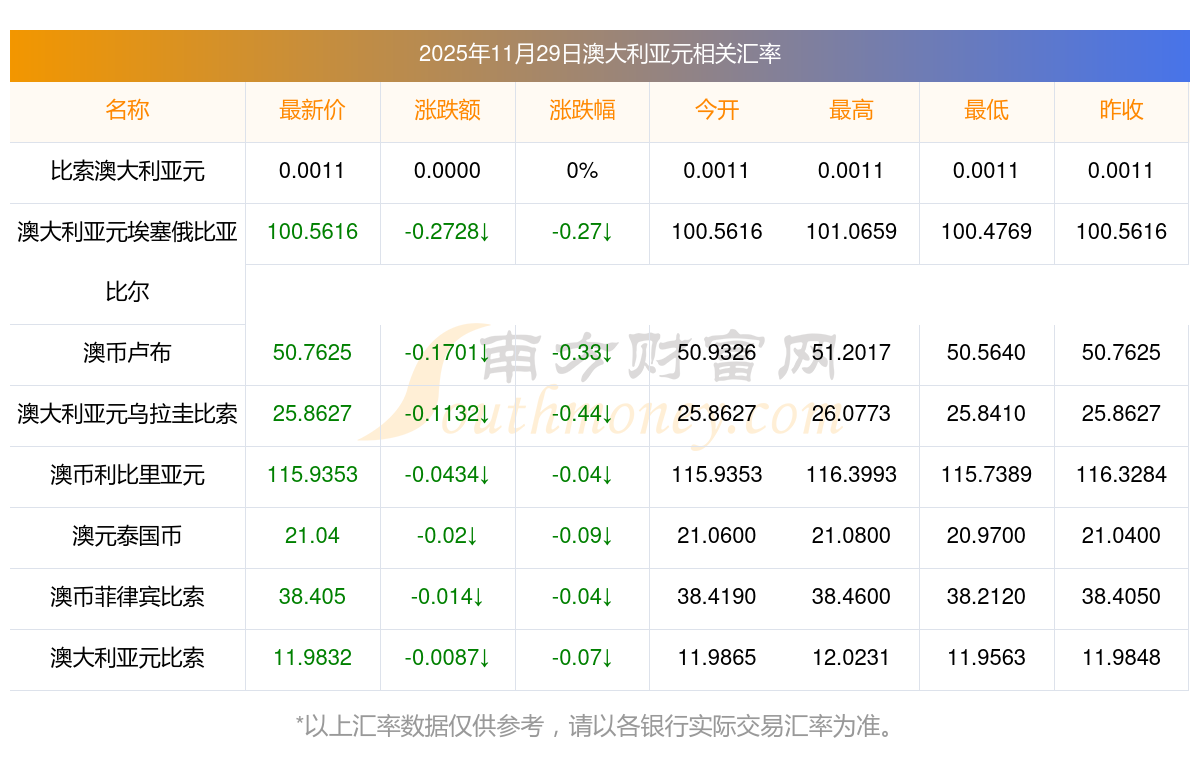
Task: Click the 昨收 column header
Action: pyautogui.click(x=1121, y=110)
